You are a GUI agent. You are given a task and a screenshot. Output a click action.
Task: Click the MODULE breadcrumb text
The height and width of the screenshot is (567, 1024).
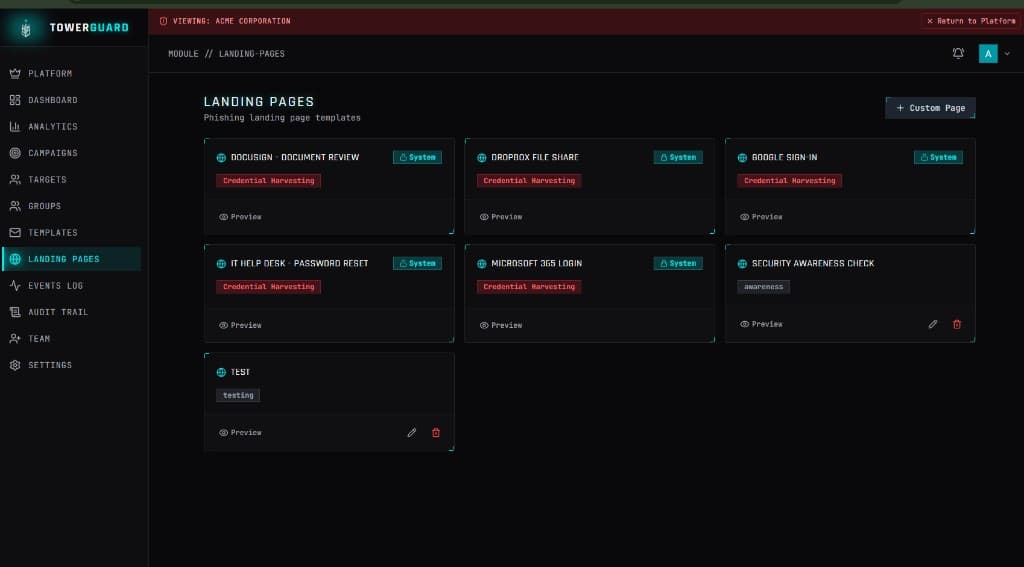coord(183,54)
